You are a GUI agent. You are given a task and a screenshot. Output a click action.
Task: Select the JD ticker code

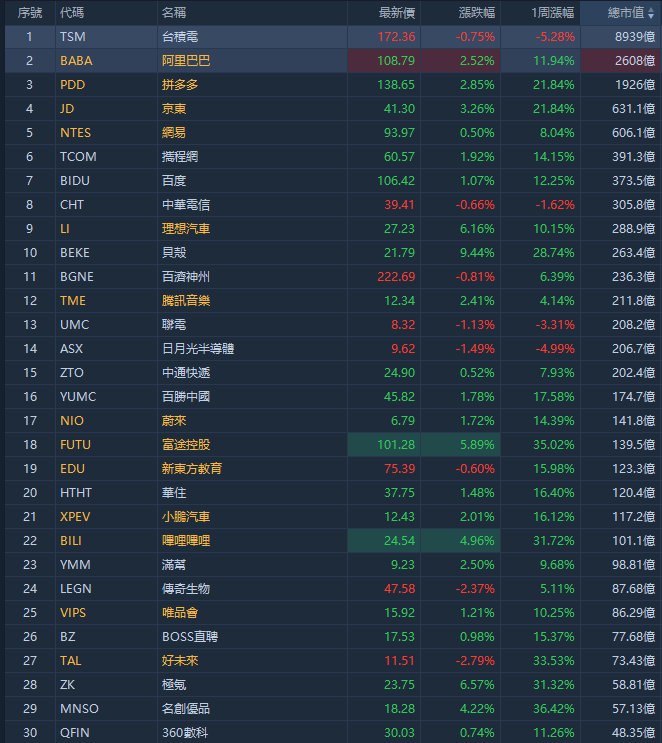point(67,109)
